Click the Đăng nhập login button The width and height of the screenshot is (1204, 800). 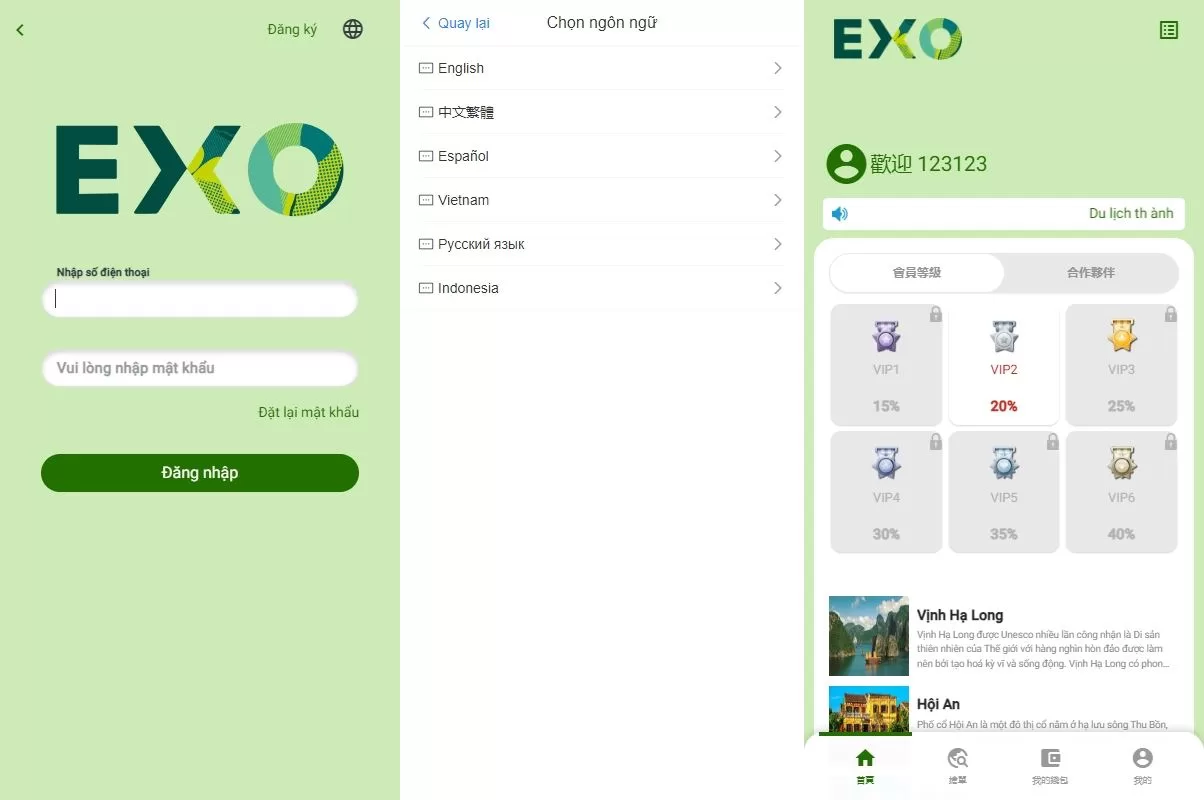[200, 473]
